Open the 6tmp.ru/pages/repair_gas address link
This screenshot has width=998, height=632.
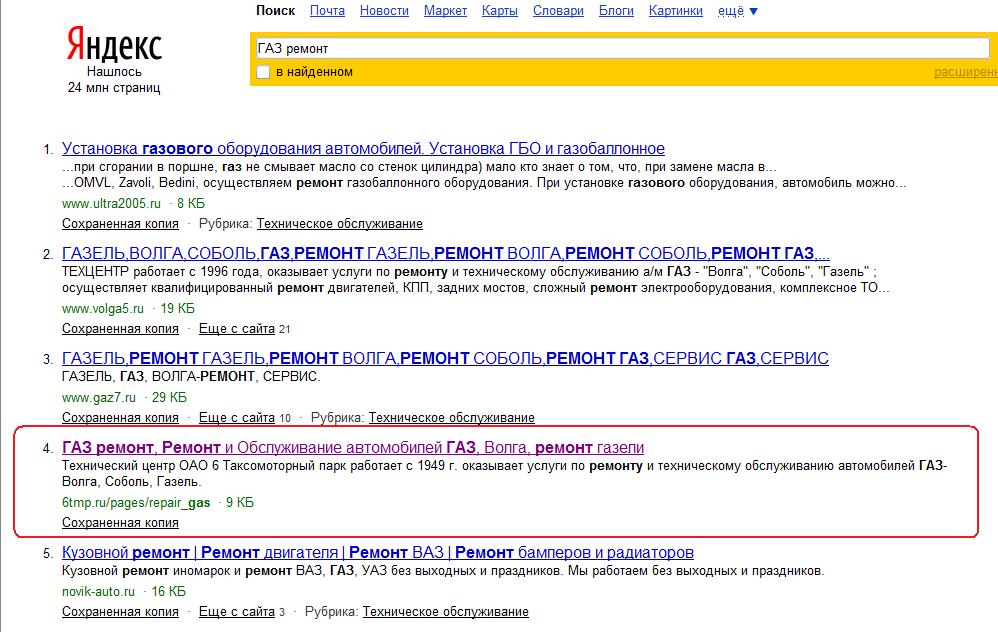coord(136,503)
